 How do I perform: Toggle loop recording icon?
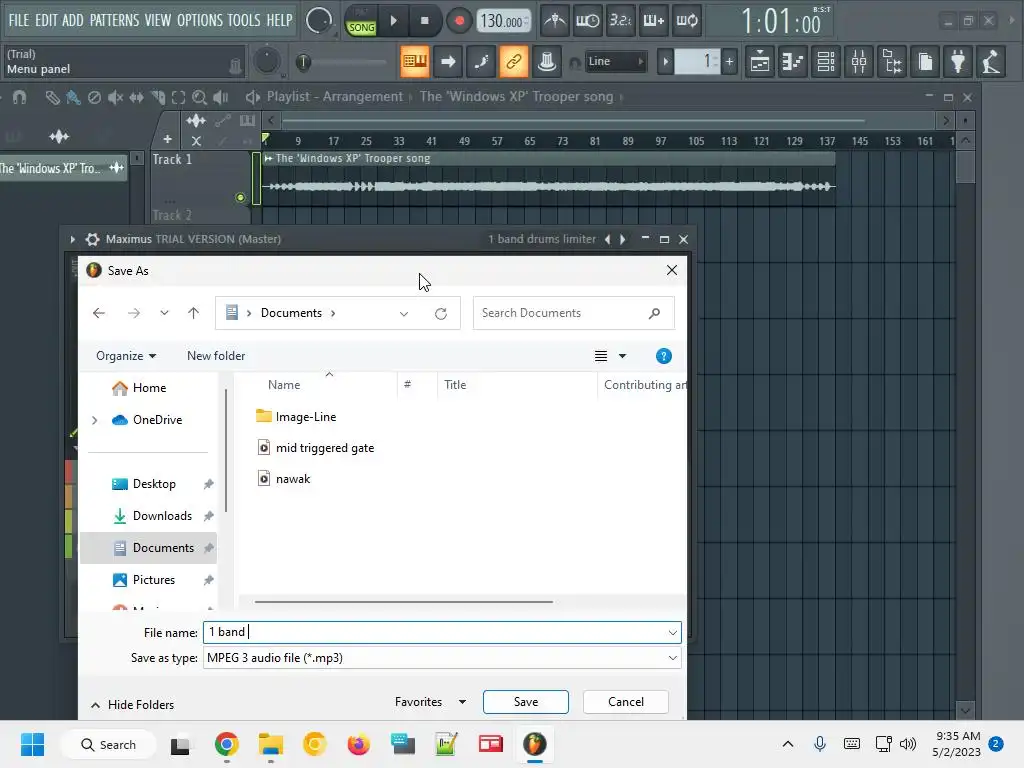pyautogui.click(x=686, y=21)
